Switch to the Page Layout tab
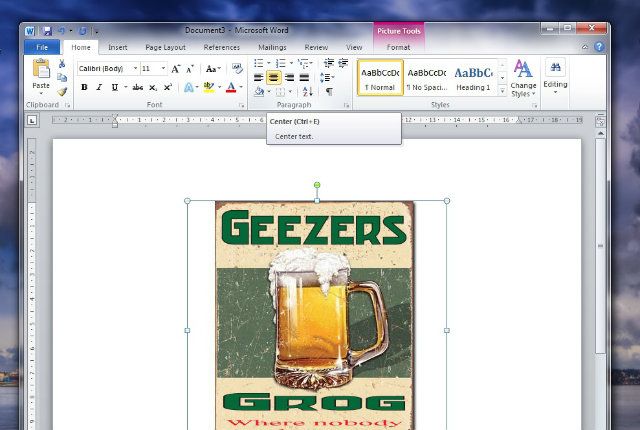640x430 pixels. pyautogui.click(x=165, y=47)
